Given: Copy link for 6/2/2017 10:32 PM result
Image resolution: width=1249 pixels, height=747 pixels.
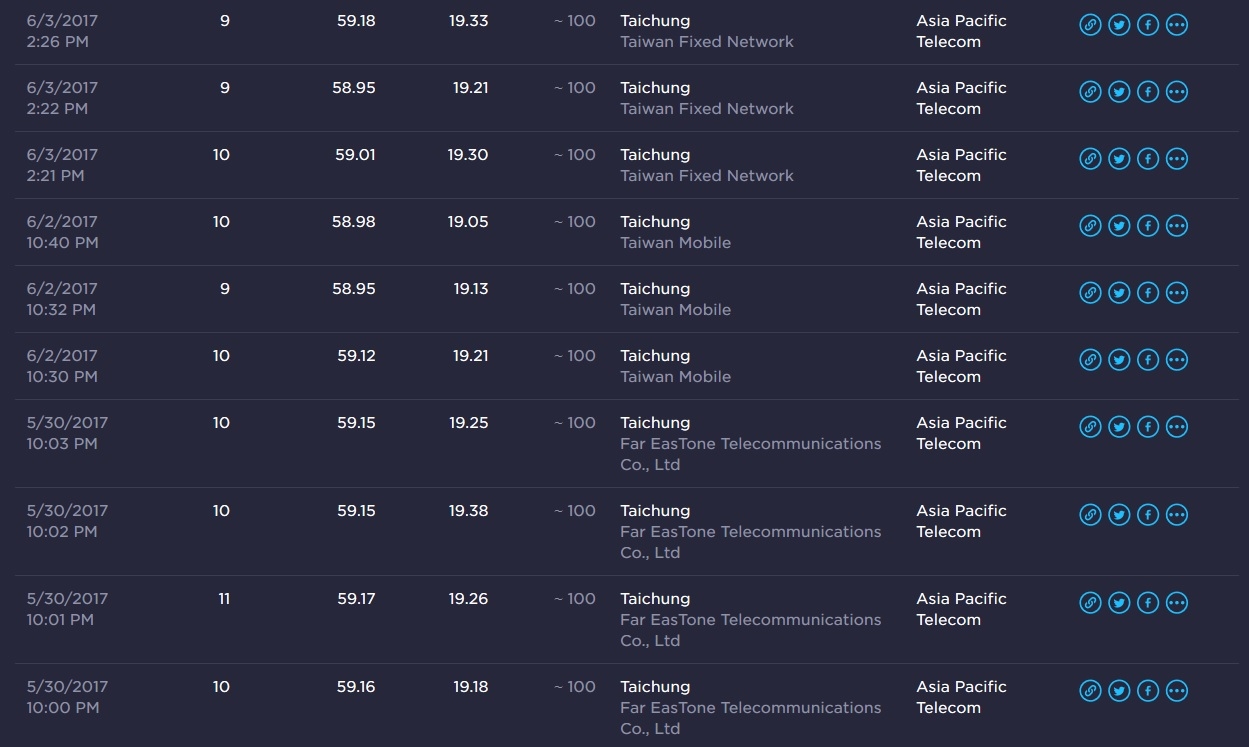Looking at the screenshot, I should tap(1090, 293).
